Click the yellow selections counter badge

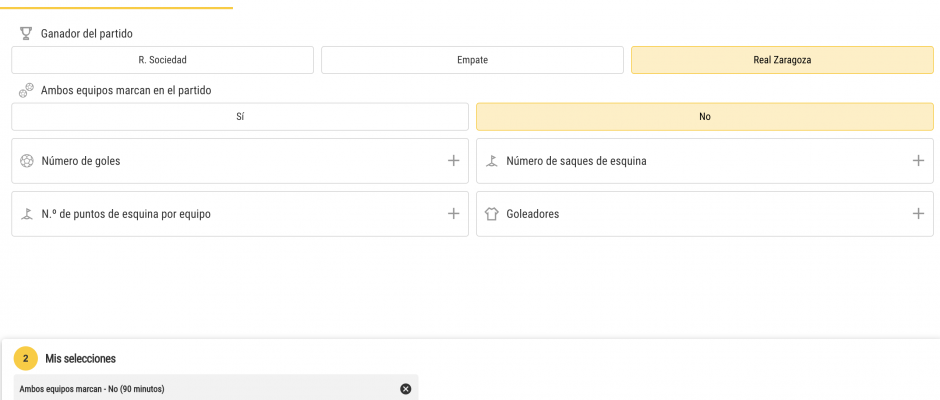tap(26, 359)
